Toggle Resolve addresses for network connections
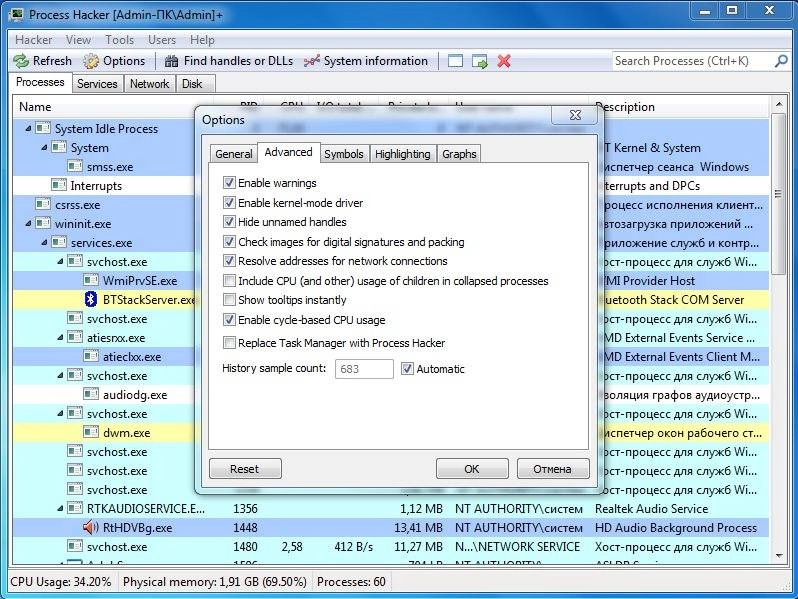Image resolution: width=798 pixels, height=599 pixels. (229, 261)
